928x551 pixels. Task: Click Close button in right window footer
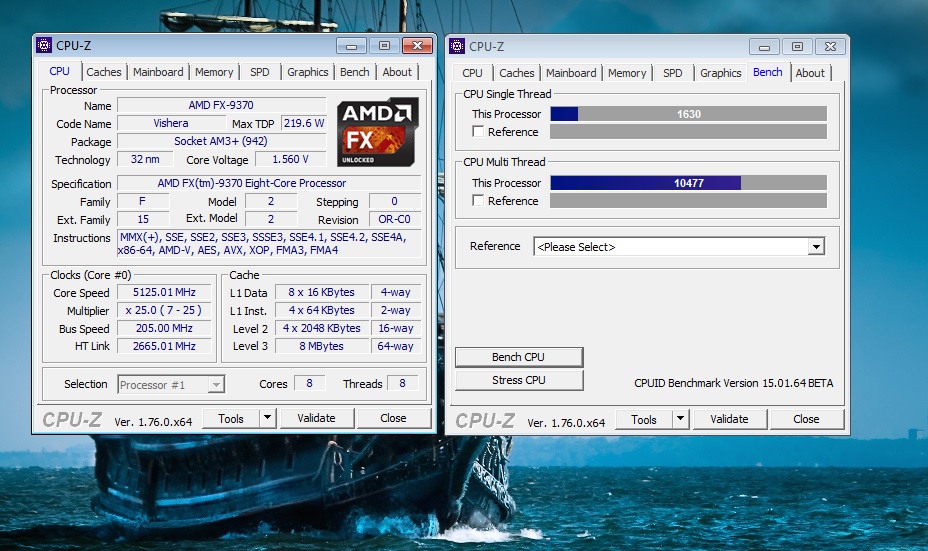pos(806,419)
